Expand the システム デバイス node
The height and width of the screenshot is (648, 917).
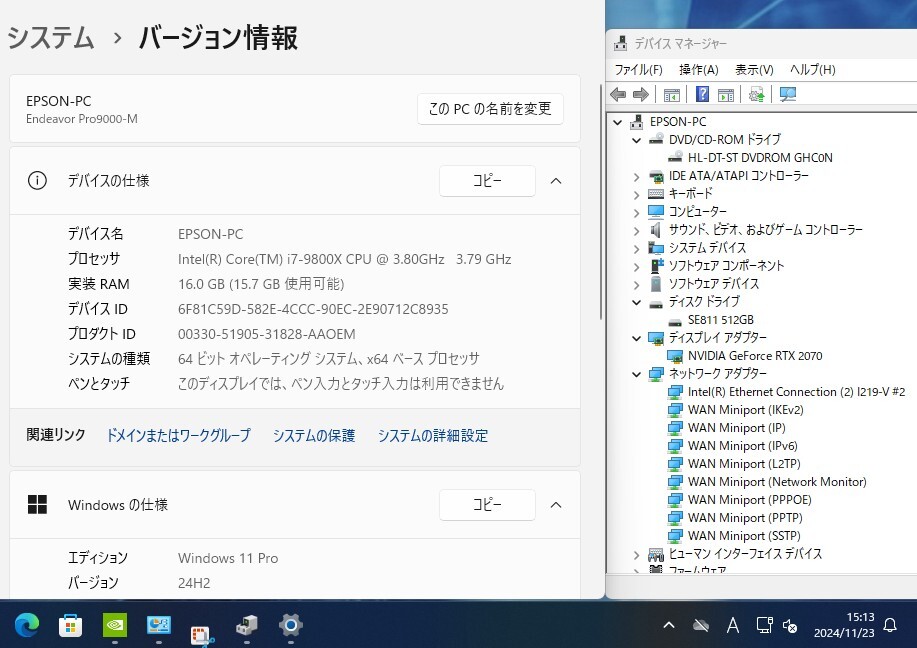point(636,249)
